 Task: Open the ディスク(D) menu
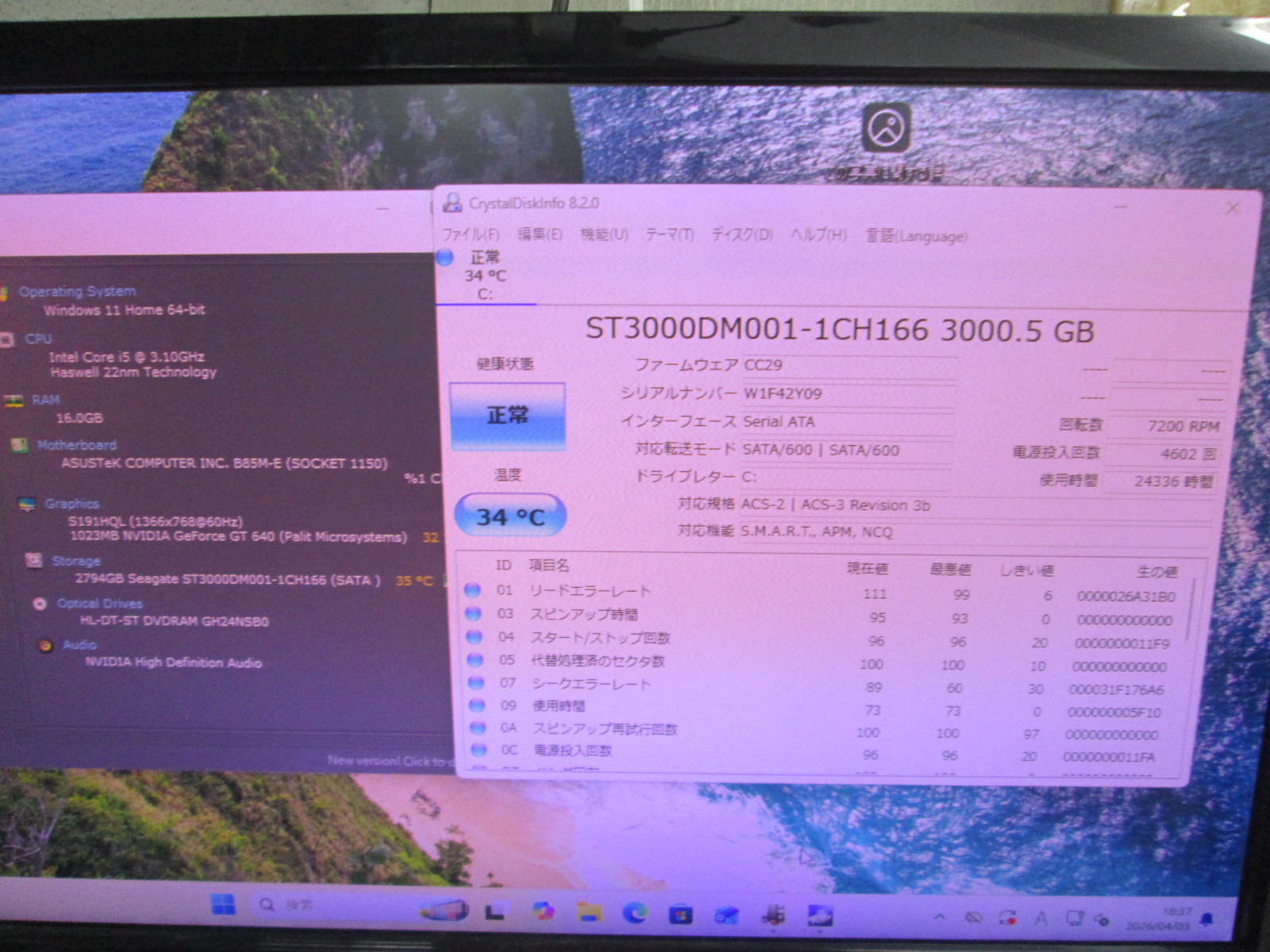(741, 235)
